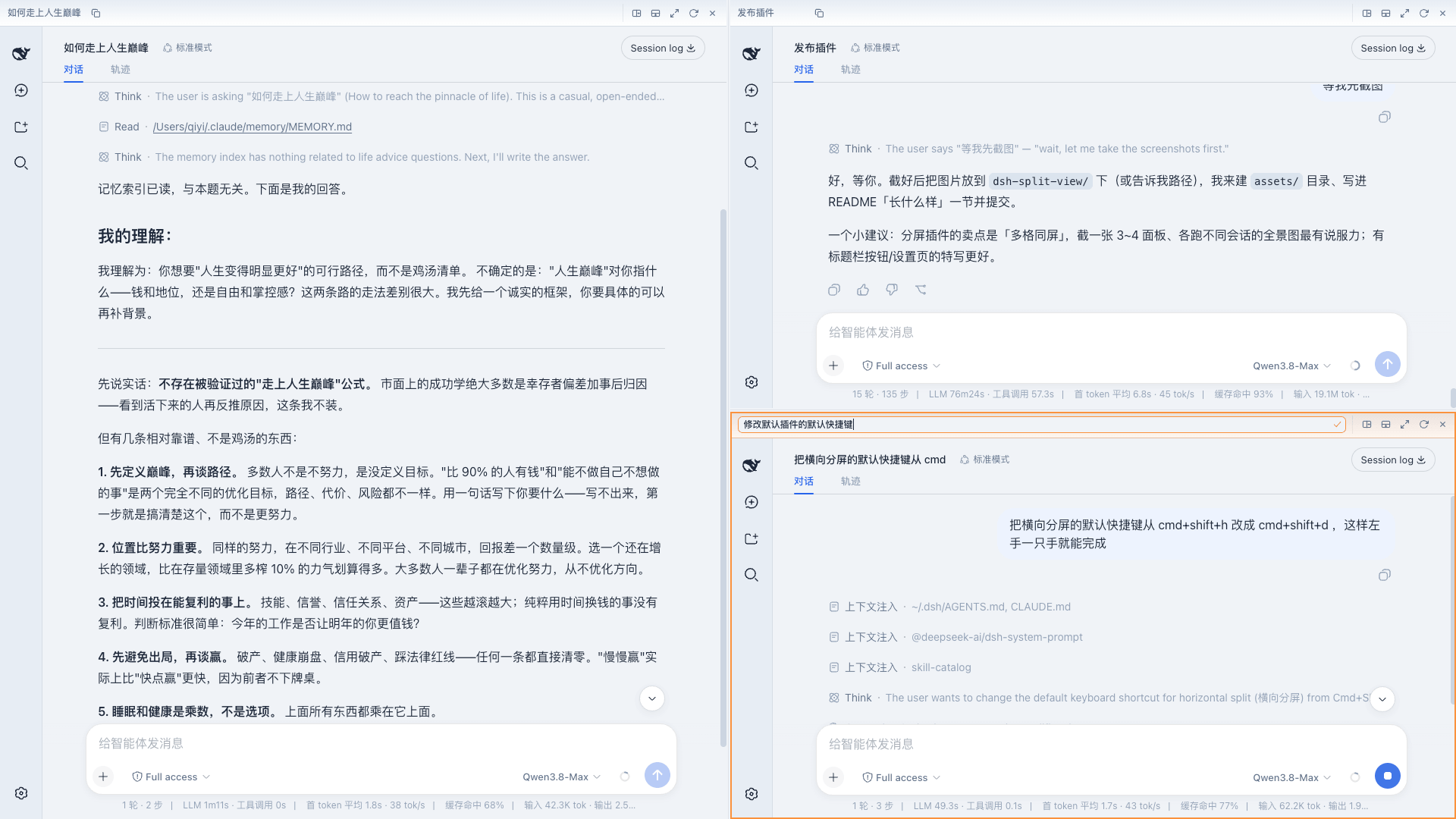1456x819 pixels.
Task: Select 对话 tab in 发布插件 pane
Action: tap(804, 69)
